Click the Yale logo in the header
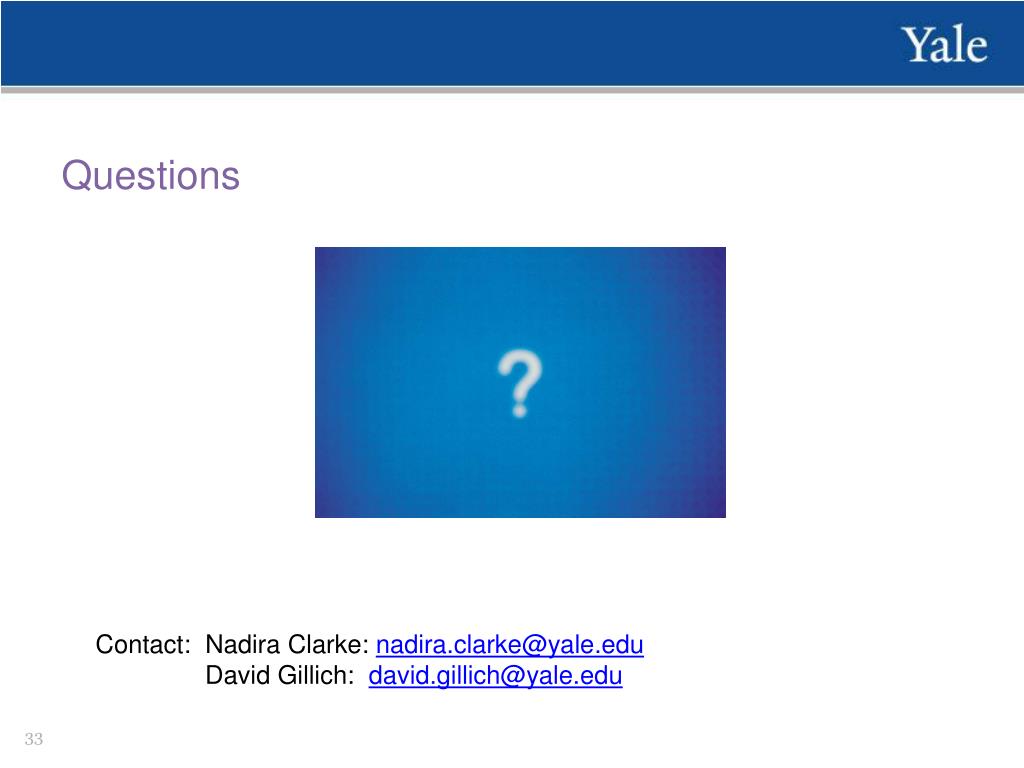 pyautogui.click(x=944, y=45)
